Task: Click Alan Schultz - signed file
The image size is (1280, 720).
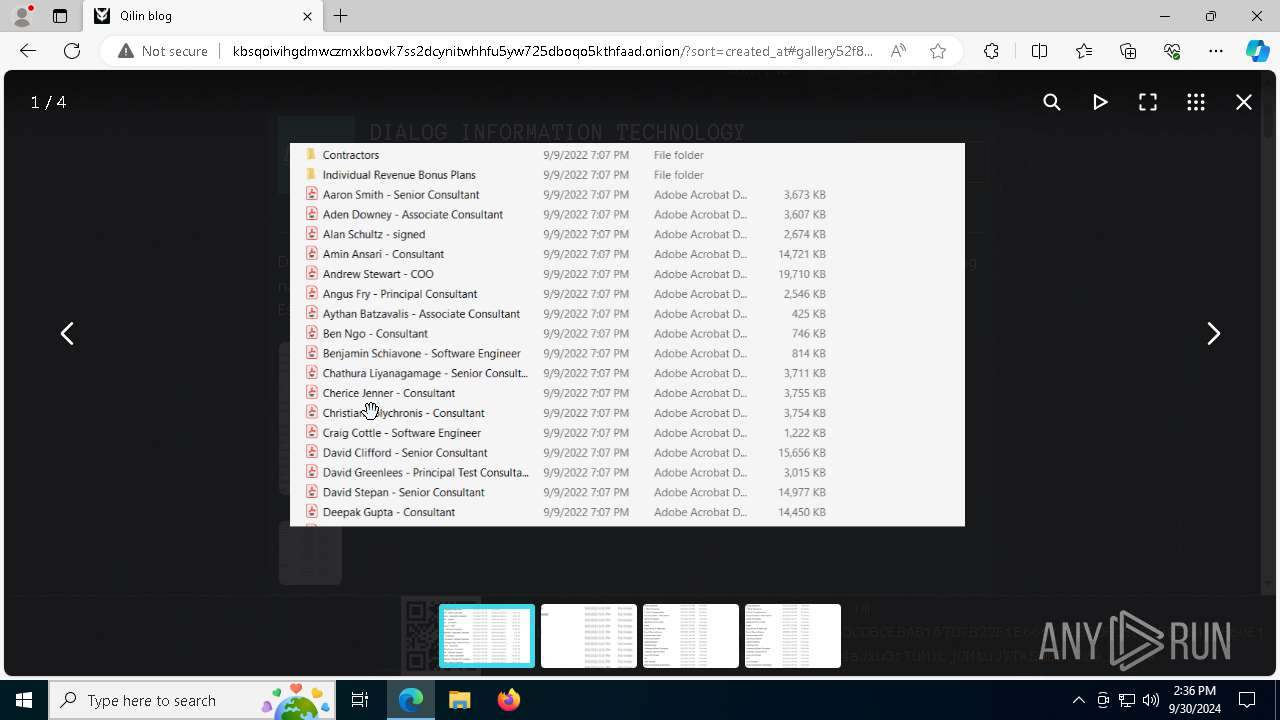Action: coord(627,234)
